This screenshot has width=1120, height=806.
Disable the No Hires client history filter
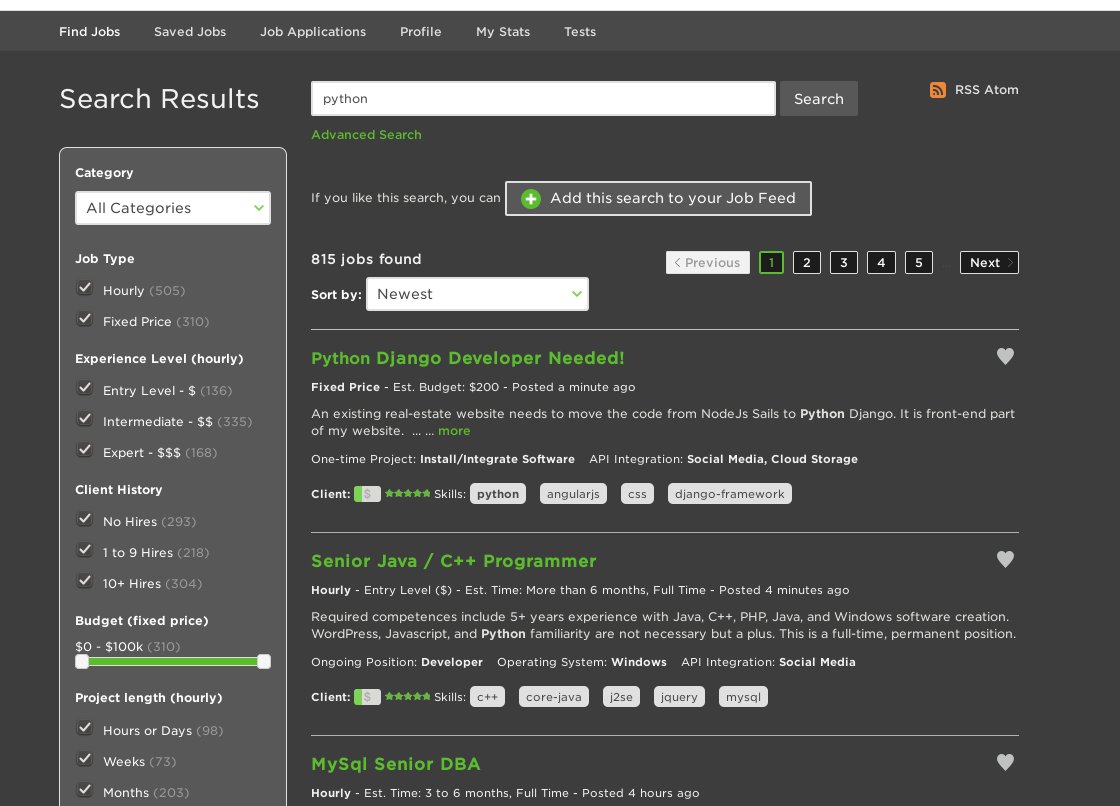coord(85,519)
